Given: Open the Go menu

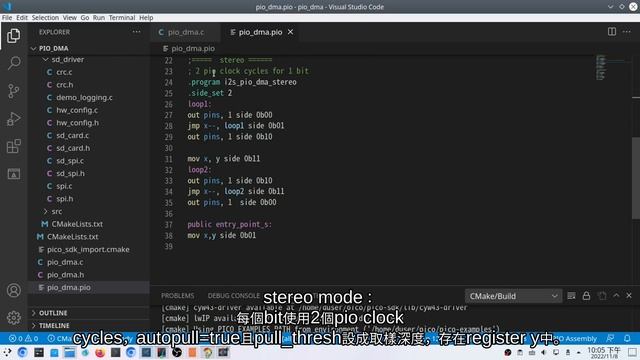Looking at the screenshot, I should pos(84,18).
